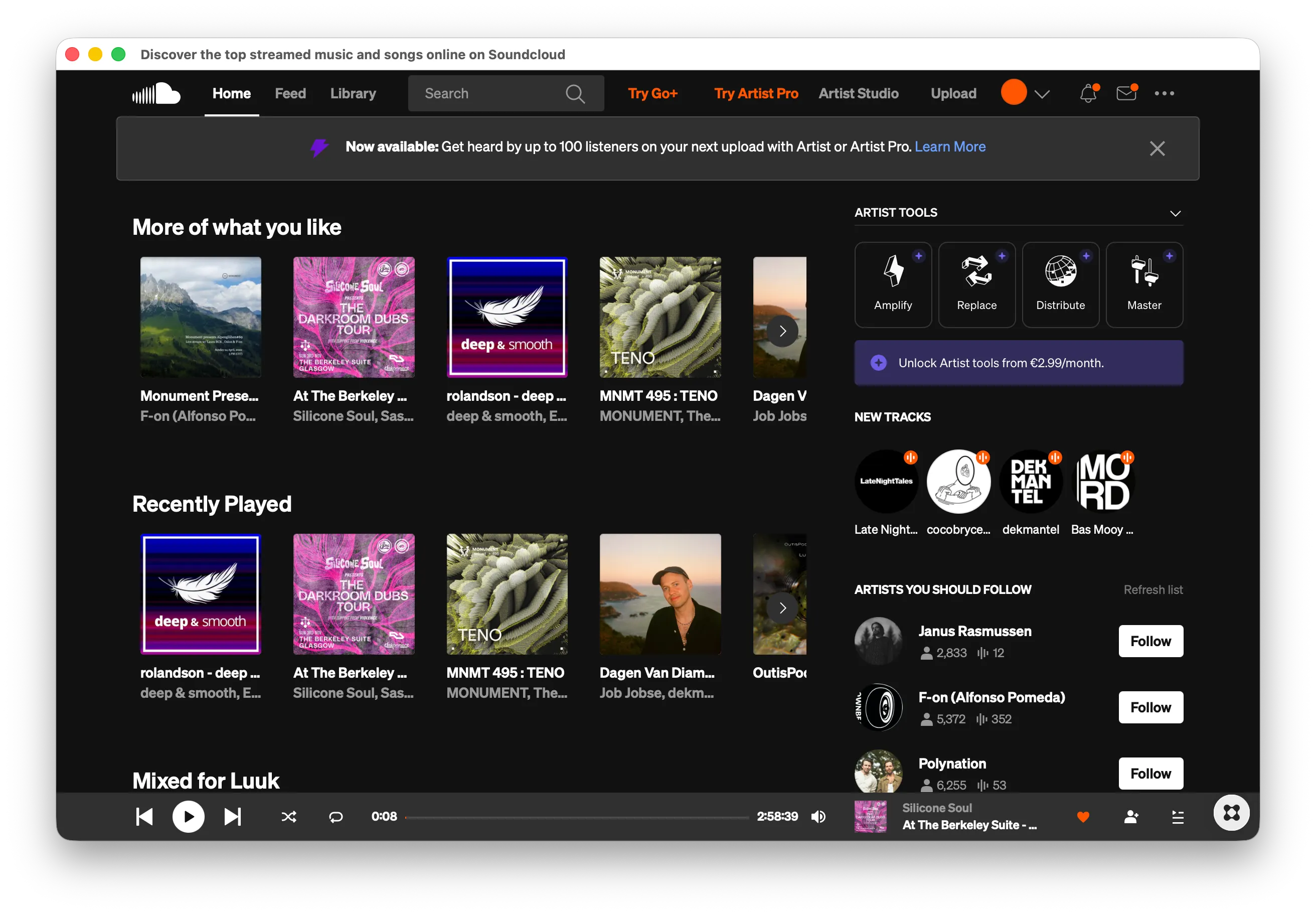Open Bas Mooy new track avatar
The image size is (1316, 915).
pos(1103,481)
